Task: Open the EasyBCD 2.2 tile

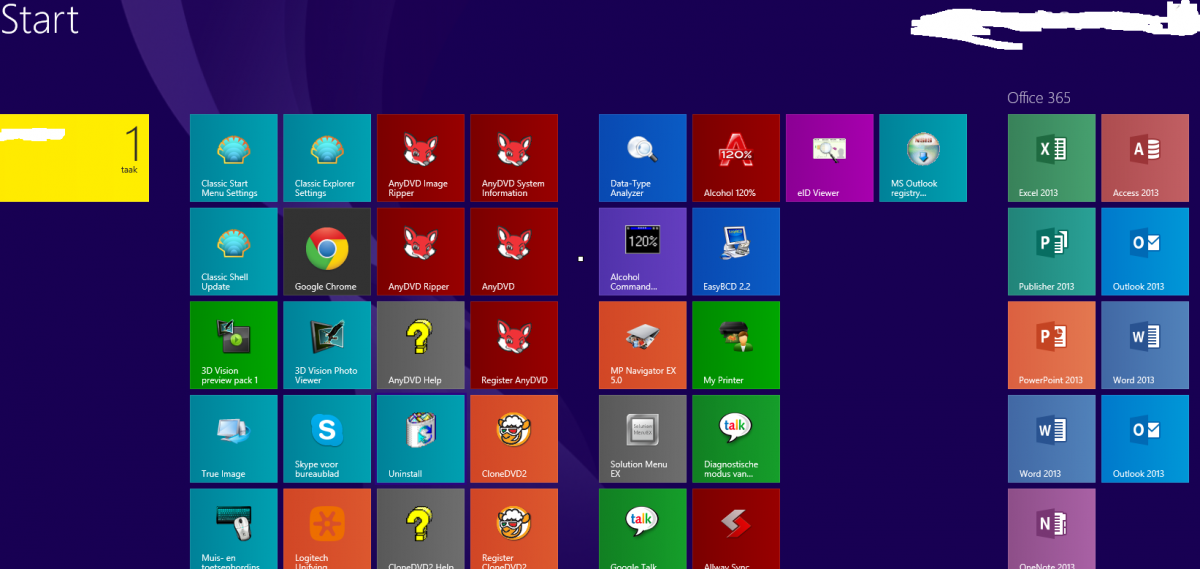Action: 736,252
